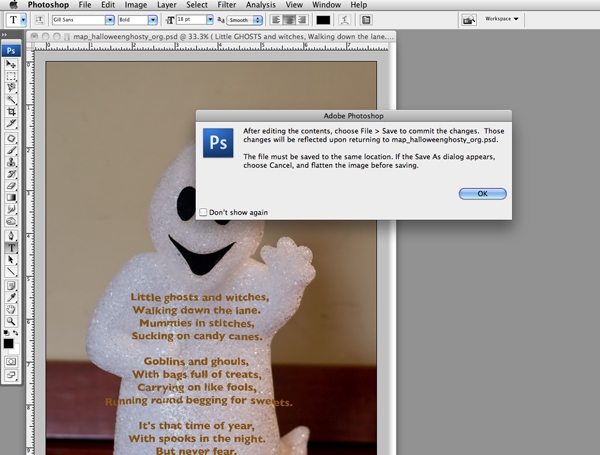This screenshot has height=455, width=600.
Task: Select the Magic Wand tool
Action: [11, 100]
